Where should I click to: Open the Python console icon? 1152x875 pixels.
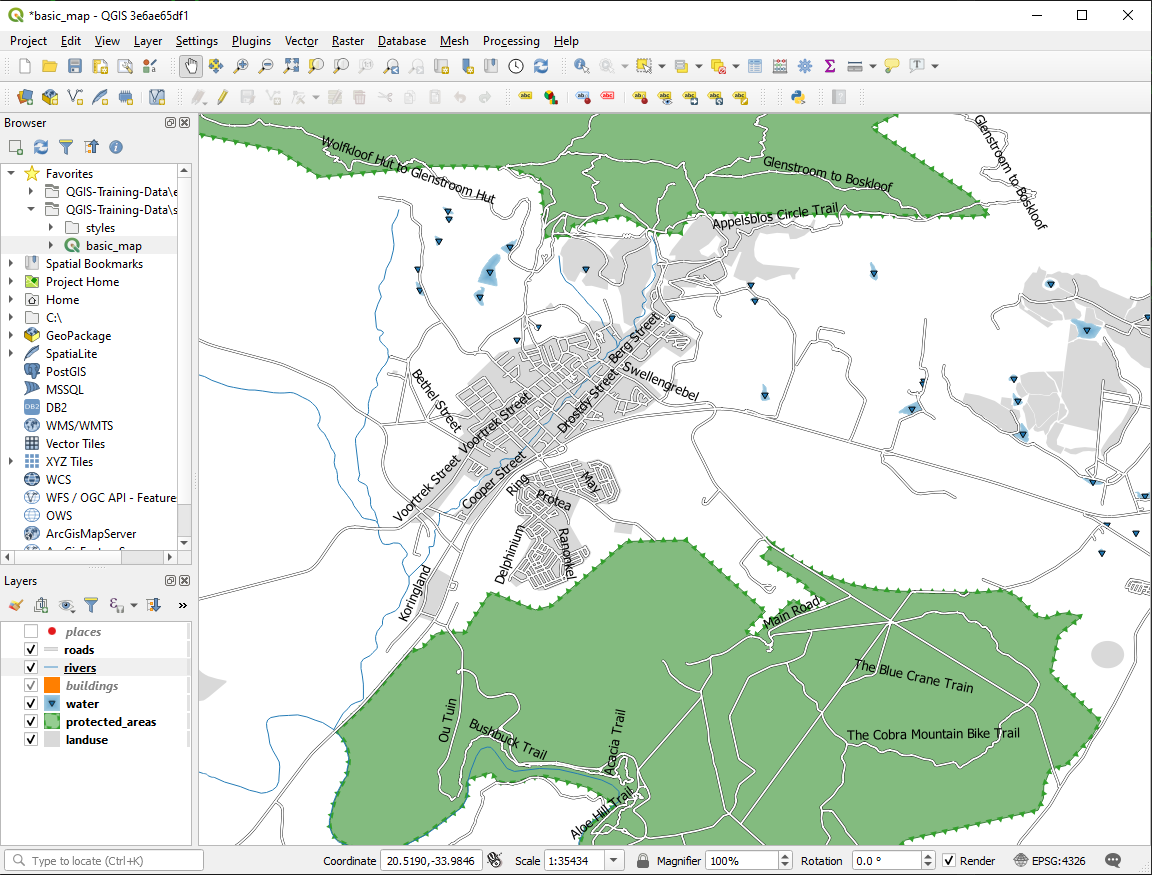[x=797, y=97]
